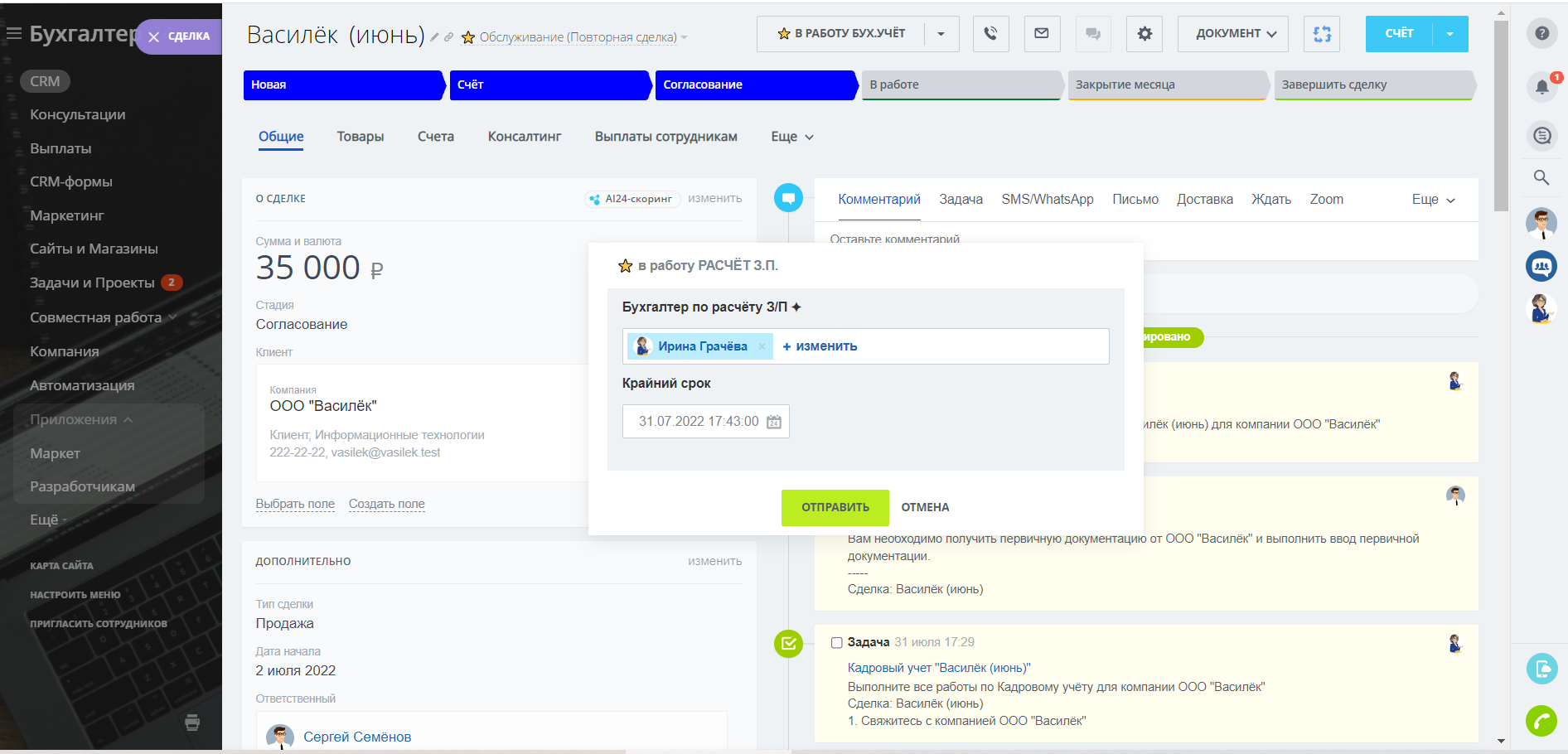Click the green phone dial button
Viewport: 1568px width, 754px height.
click(x=1541, y=721)
